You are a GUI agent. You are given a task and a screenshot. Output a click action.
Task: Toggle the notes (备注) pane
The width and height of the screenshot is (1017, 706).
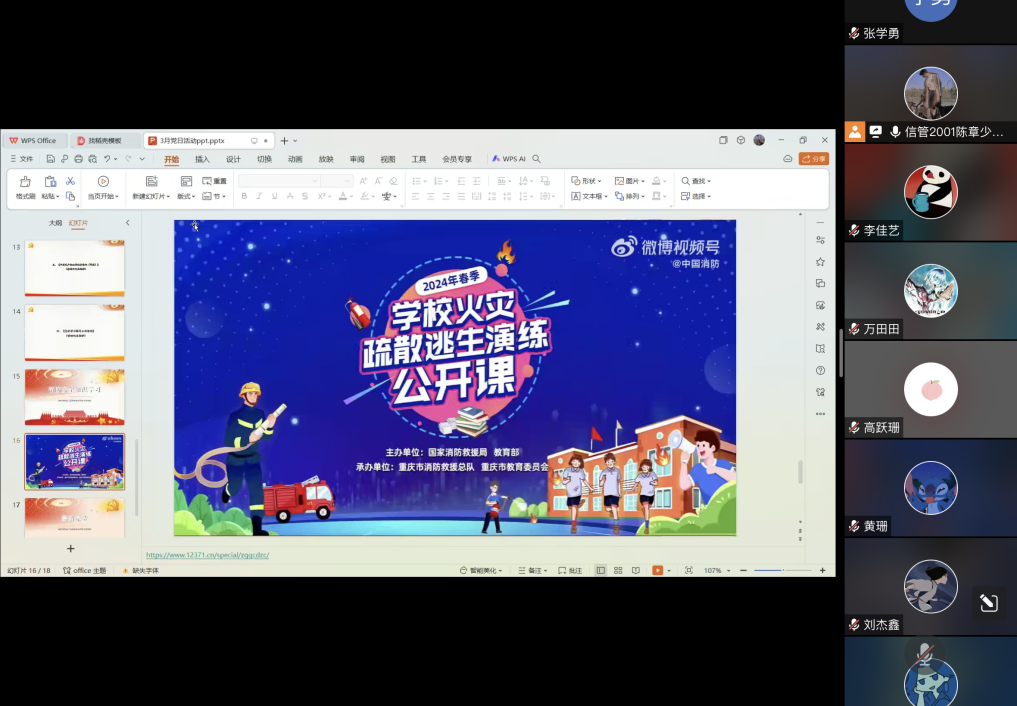[x=533, y=570]
